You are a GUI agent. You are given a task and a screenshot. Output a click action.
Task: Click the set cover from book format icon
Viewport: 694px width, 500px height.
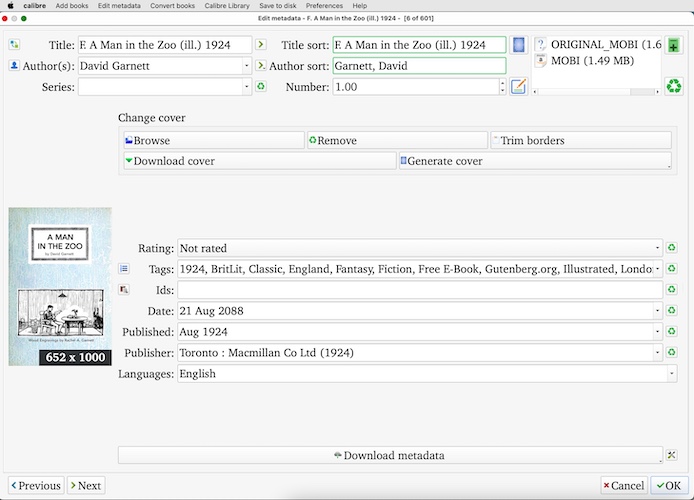518,45
